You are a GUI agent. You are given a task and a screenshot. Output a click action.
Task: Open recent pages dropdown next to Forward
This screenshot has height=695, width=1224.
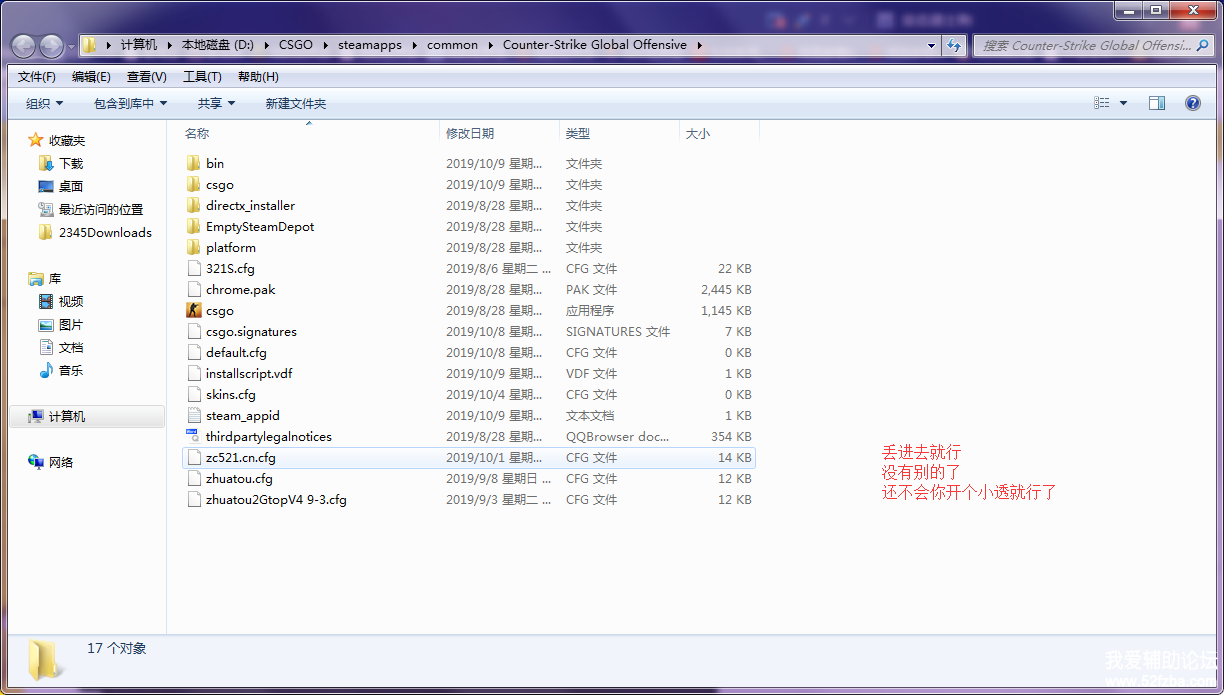72,46
